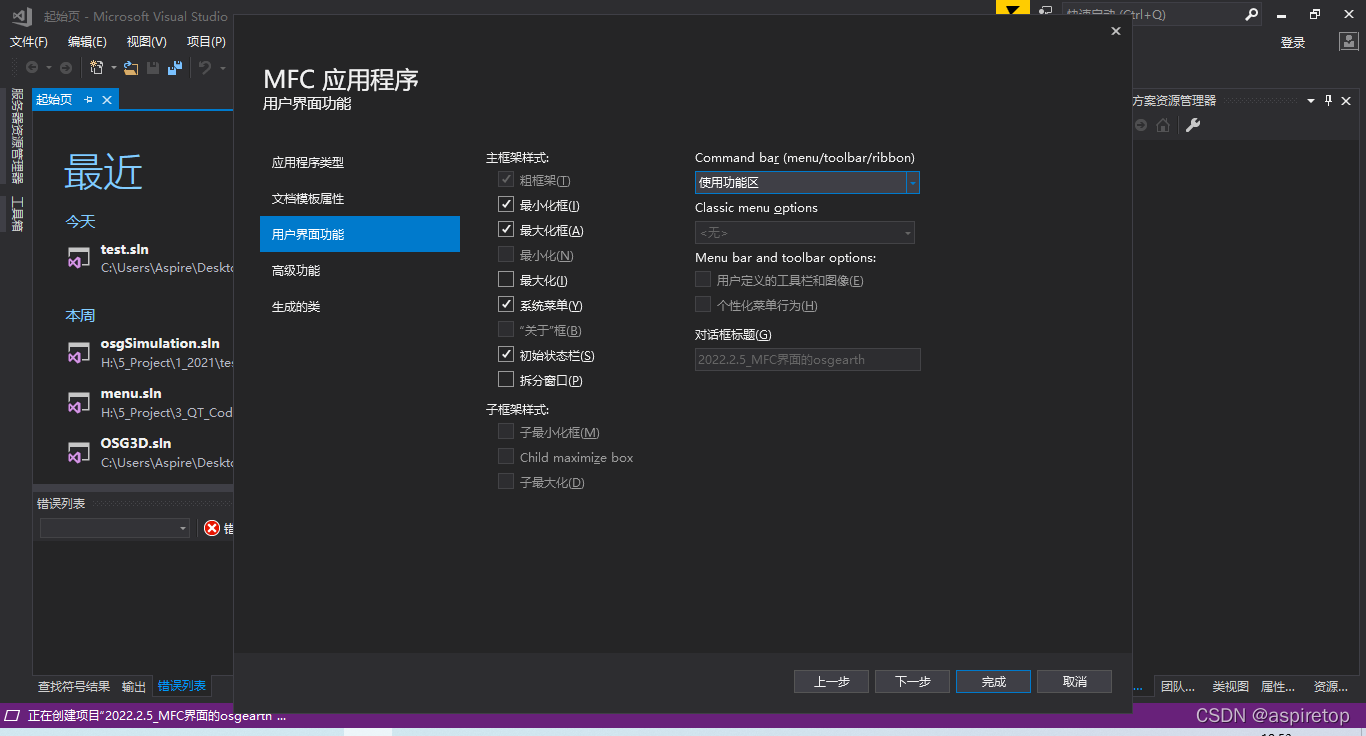The width and height of the screenshot is (1366, 736).
Task: Close the MFC wizard dialog with X
Action: pyautogui.click(x=1116, y=31)
